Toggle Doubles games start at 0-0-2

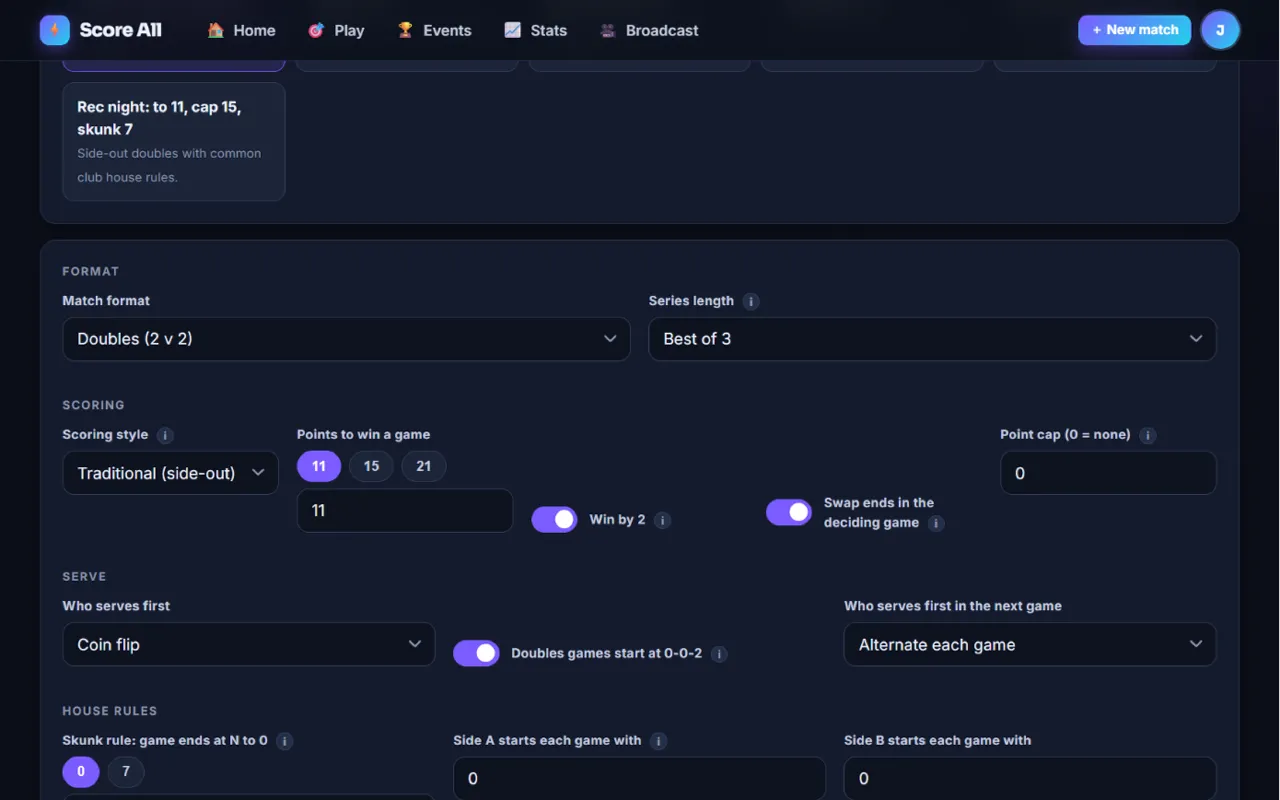[x=476, y=653]
